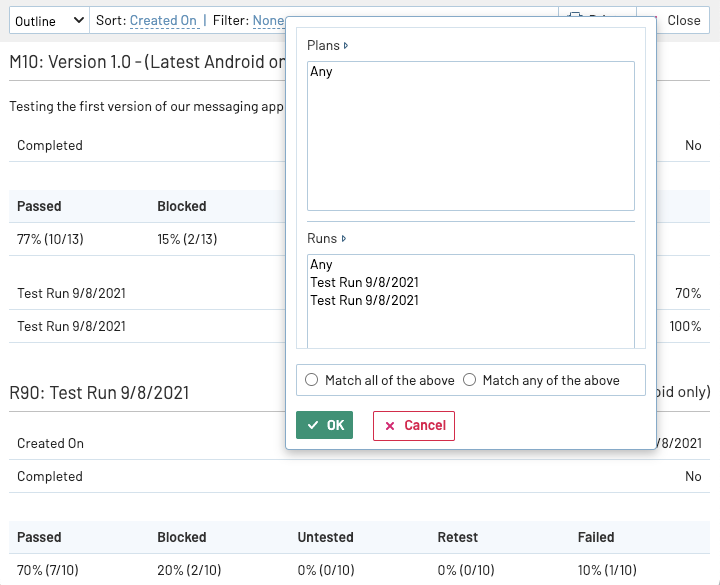Image resolution: width=720 pixels, height=585 pixels.
Task: Select 'Any' in the Plans list
Action: point(322,72)
